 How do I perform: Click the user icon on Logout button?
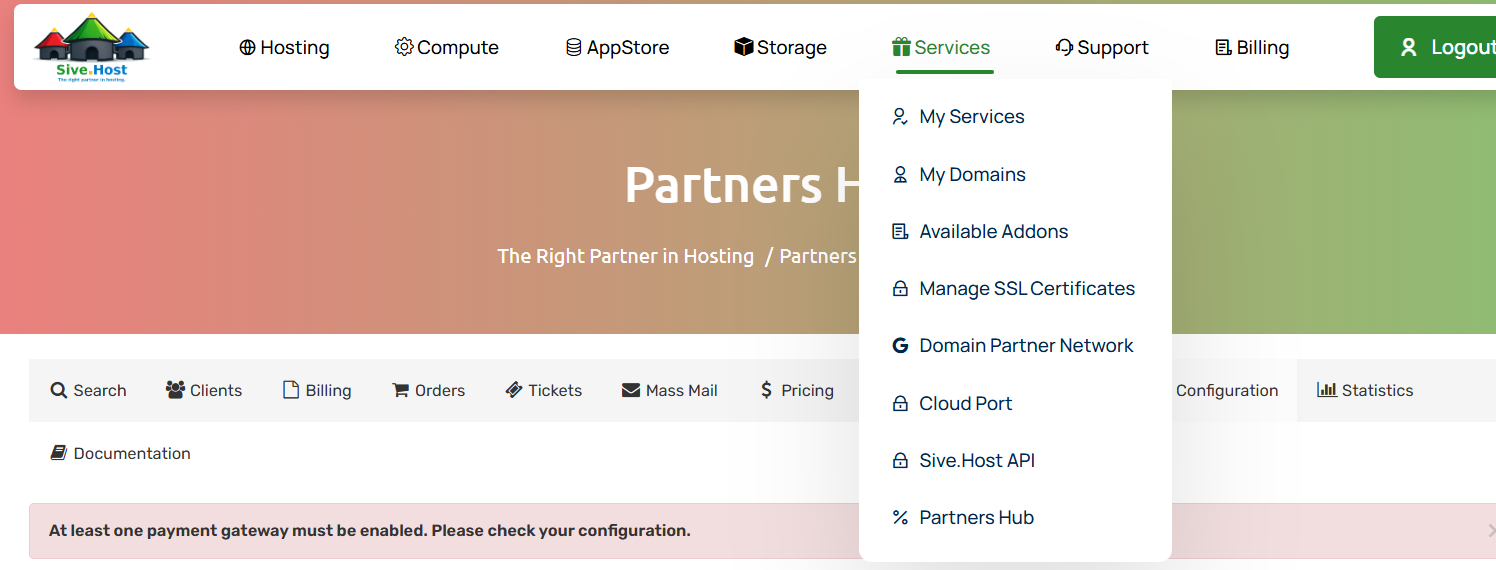(1409, 47)
